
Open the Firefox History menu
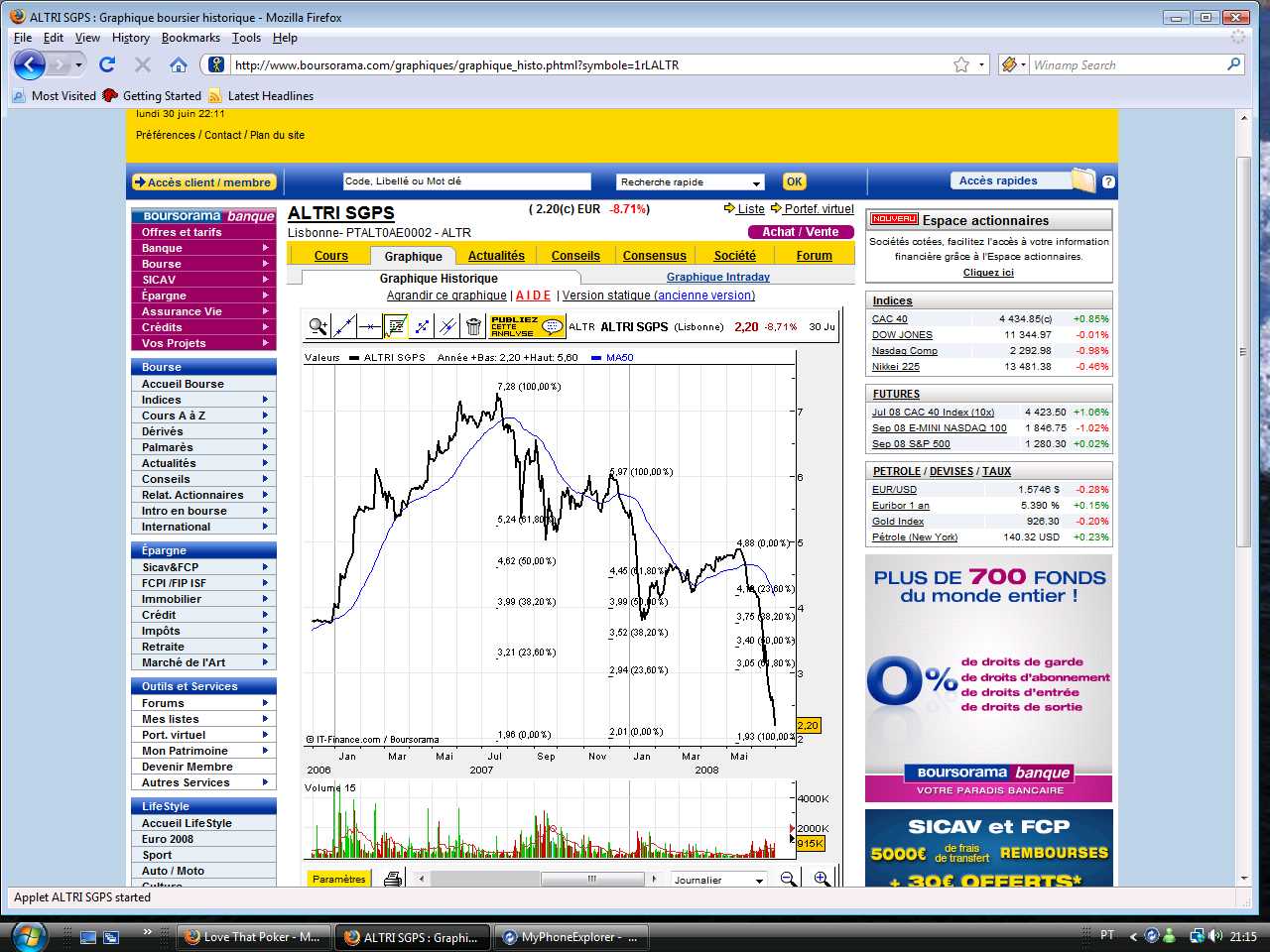coord(131,38)
